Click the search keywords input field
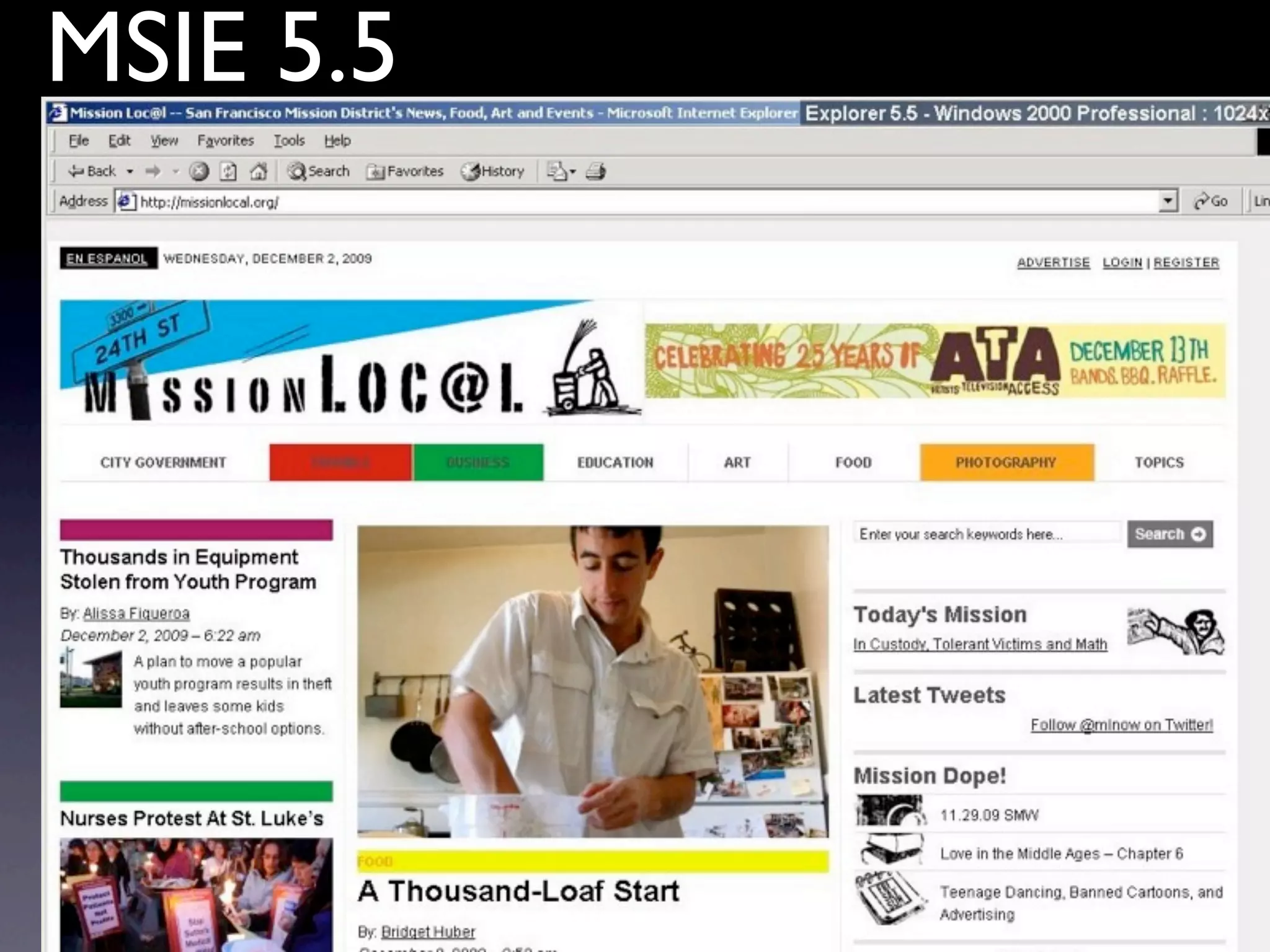 coord(987,534)
